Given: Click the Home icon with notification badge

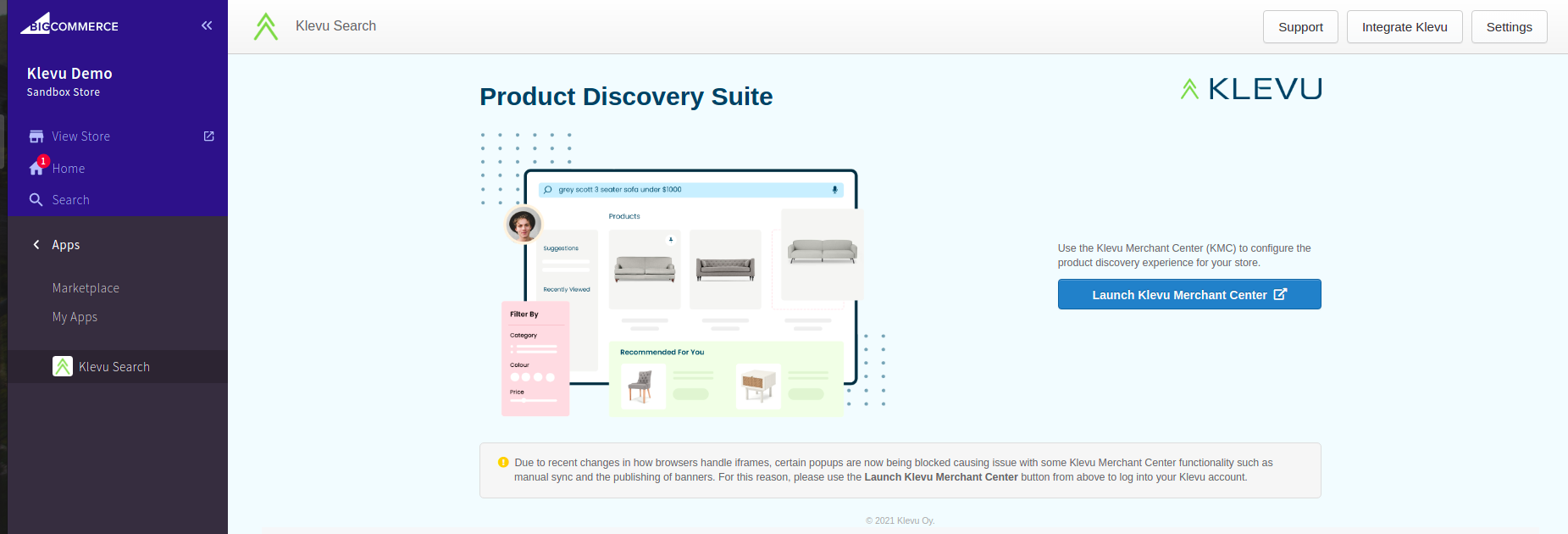Looking at the screenshot, I should pos(37,167).
